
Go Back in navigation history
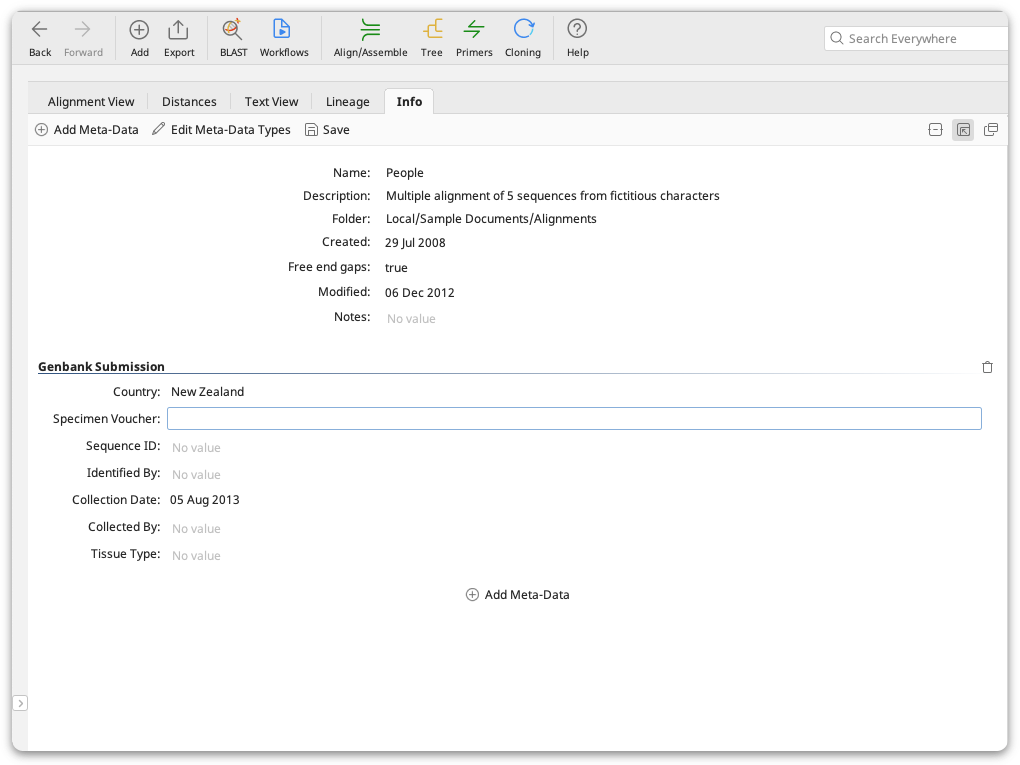click(40, 38)
